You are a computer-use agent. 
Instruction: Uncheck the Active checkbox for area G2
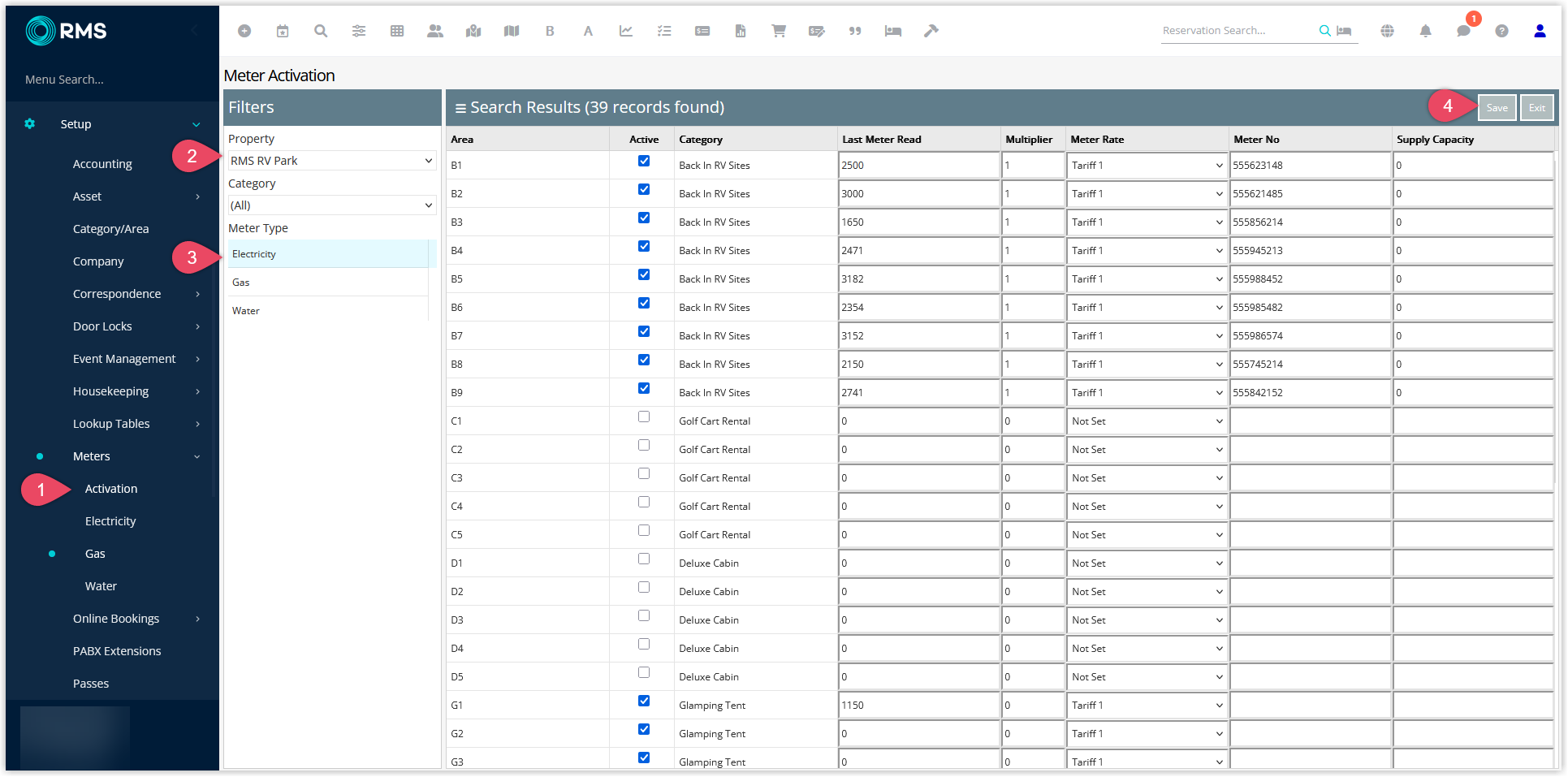pos(644,729)
